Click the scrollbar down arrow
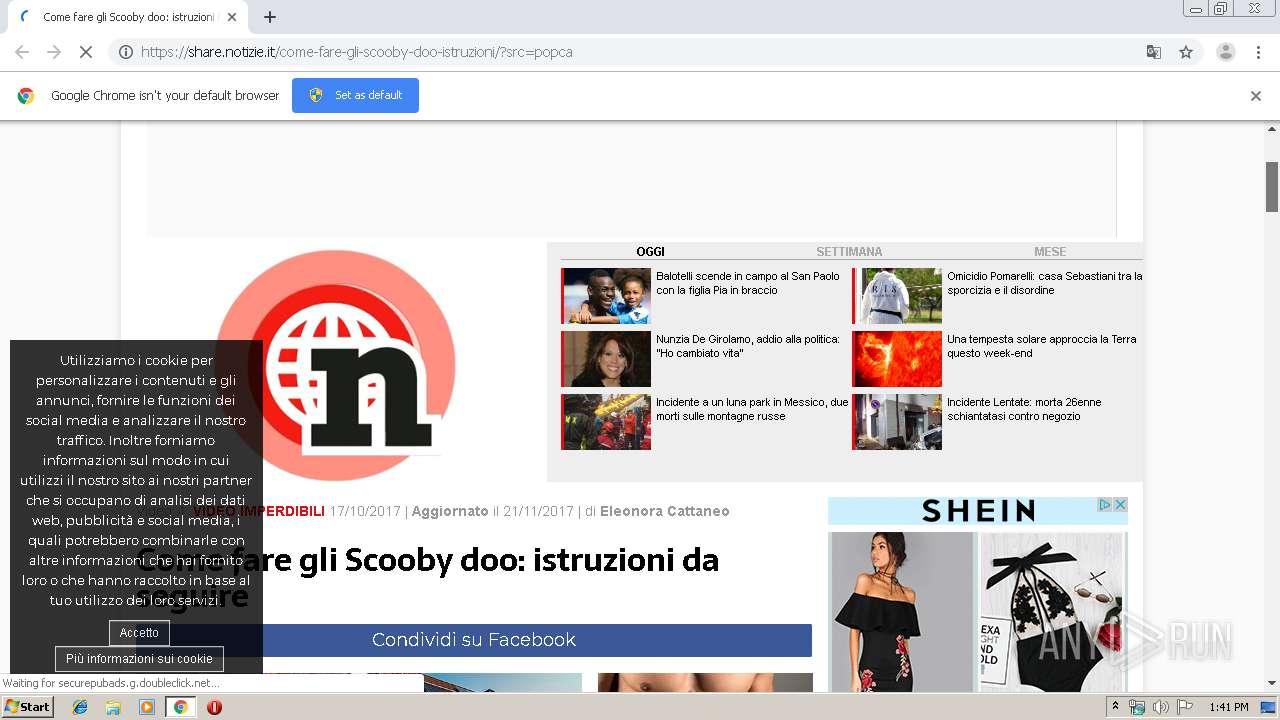The image size is (1280, 720). pos(1272,684)
